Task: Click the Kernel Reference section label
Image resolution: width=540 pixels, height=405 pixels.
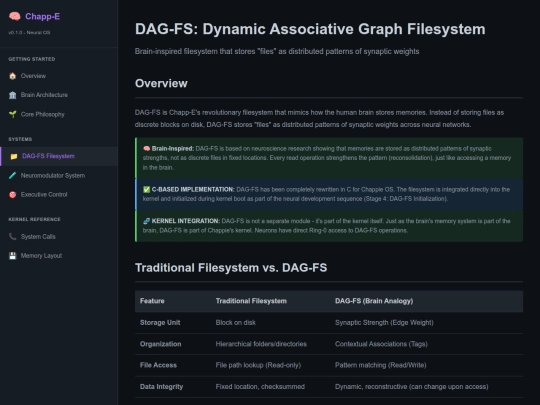Action: tap(34, 219)
